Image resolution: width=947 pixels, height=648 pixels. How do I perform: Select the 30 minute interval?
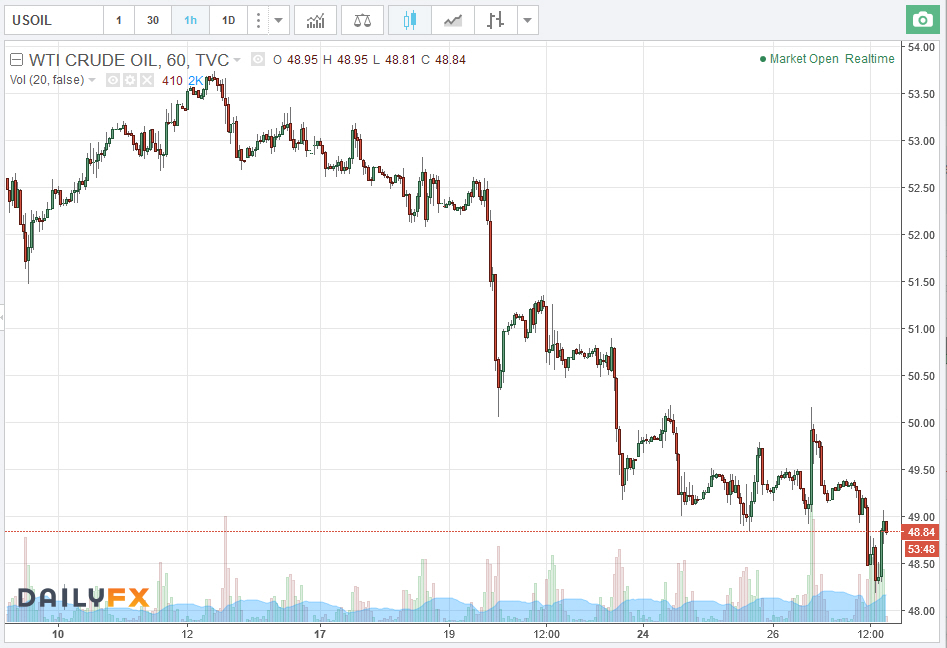pyautogui.click(x=153, y=21)
